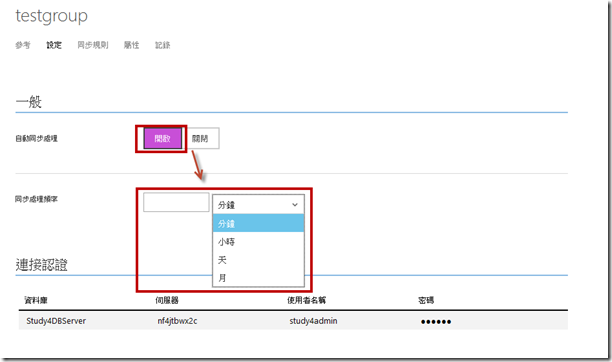Pick 天 in the frequency list
The width and height of the screenshot is (612, 362).
point(258,260)
